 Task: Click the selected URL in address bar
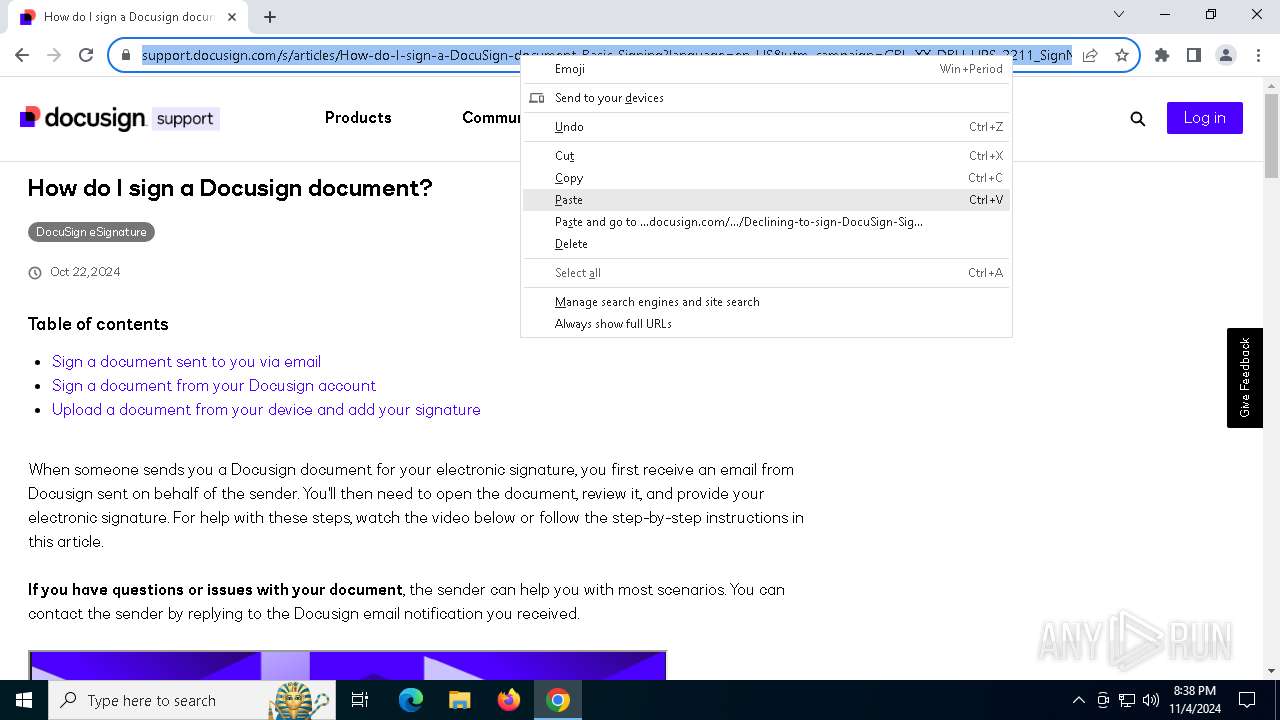606,55
